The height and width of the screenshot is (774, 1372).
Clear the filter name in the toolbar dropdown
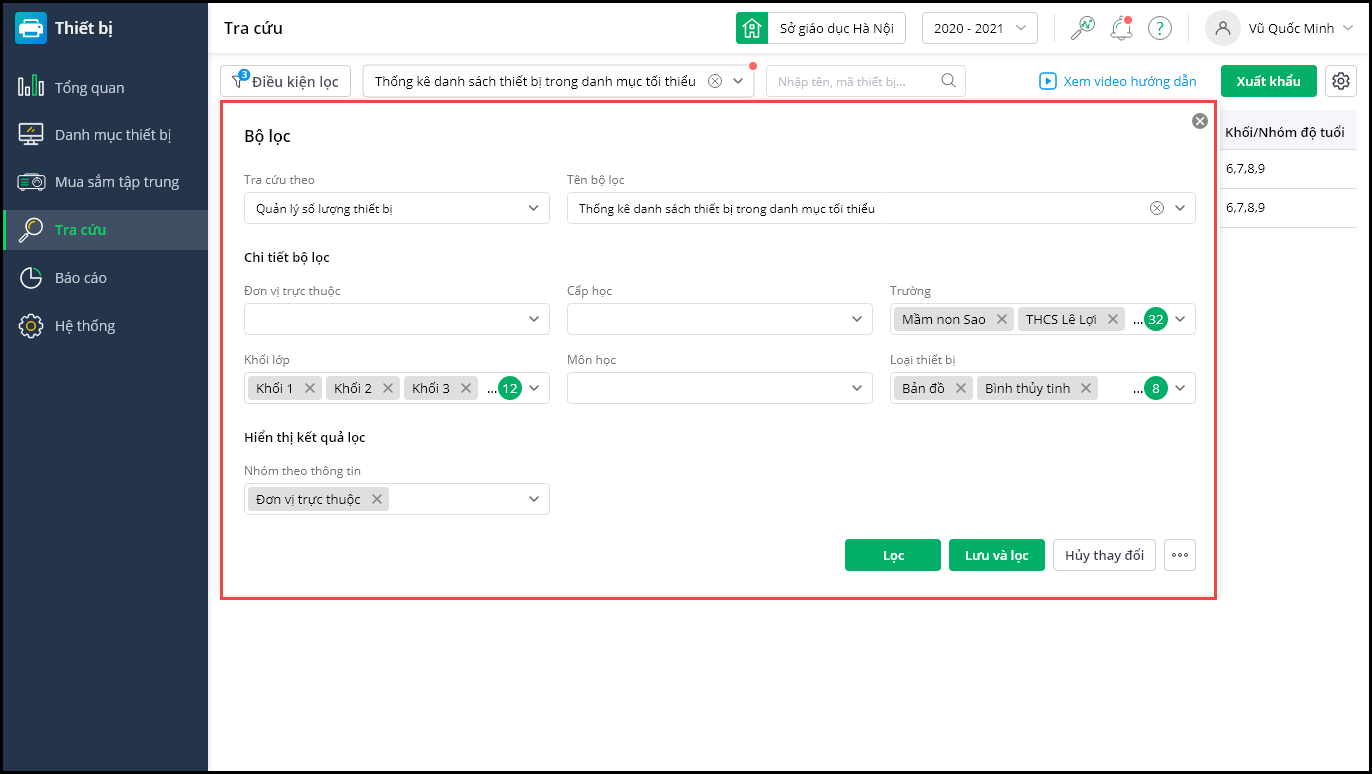coord(714,82)
